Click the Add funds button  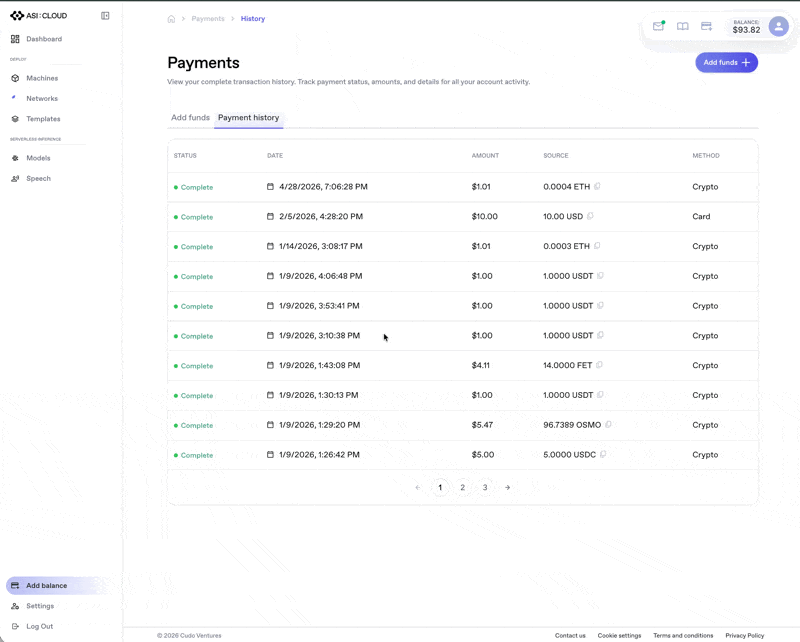tap(727, 62)
